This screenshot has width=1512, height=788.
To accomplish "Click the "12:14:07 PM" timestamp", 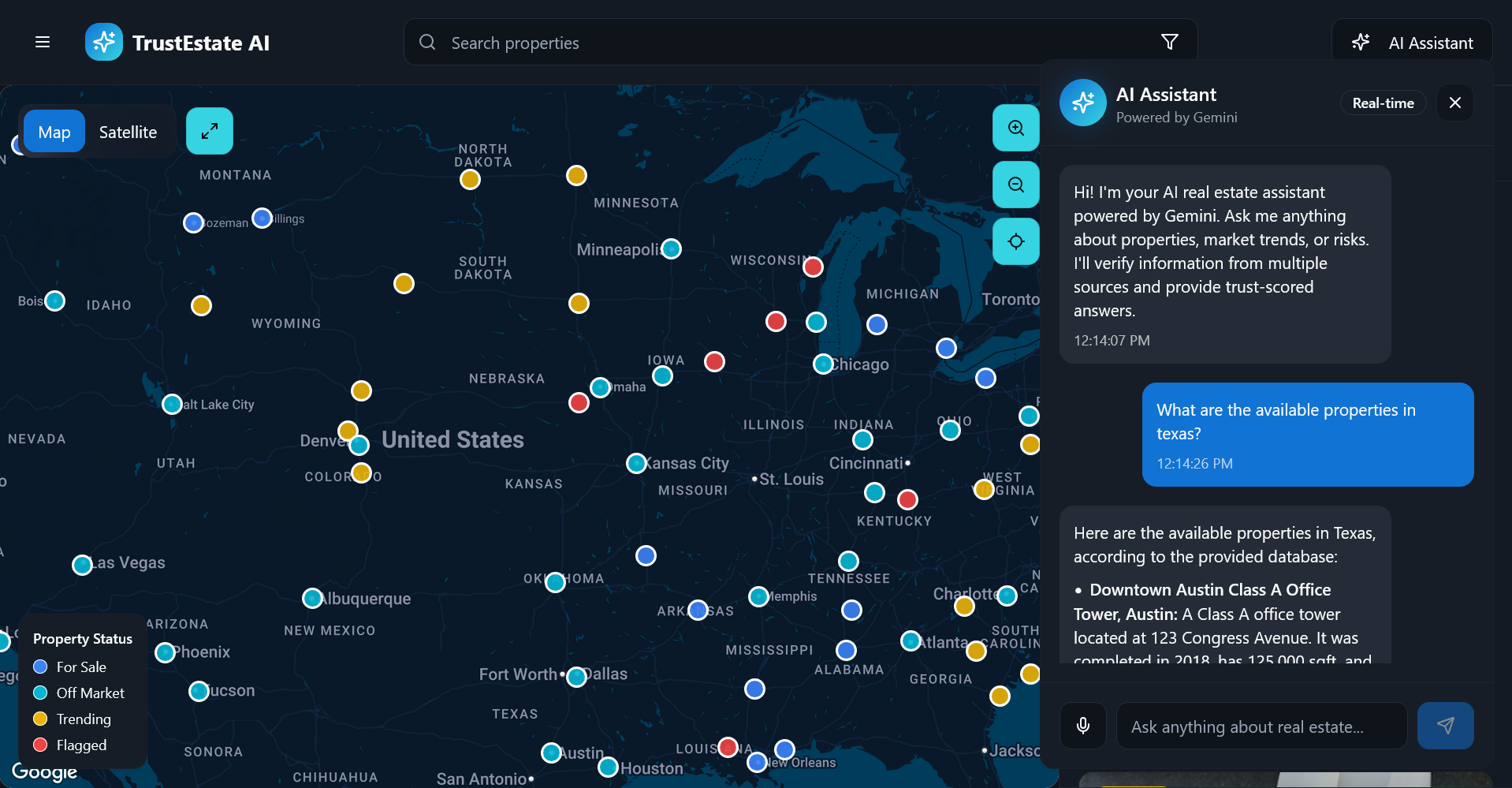I will point(1112,341).
